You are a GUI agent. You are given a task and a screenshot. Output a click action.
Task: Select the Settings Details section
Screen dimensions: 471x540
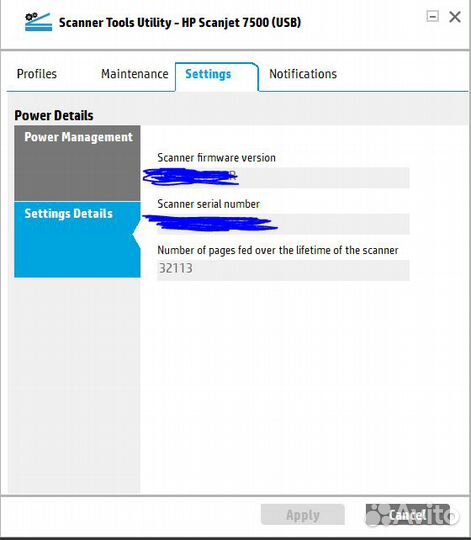pos(77,240)
